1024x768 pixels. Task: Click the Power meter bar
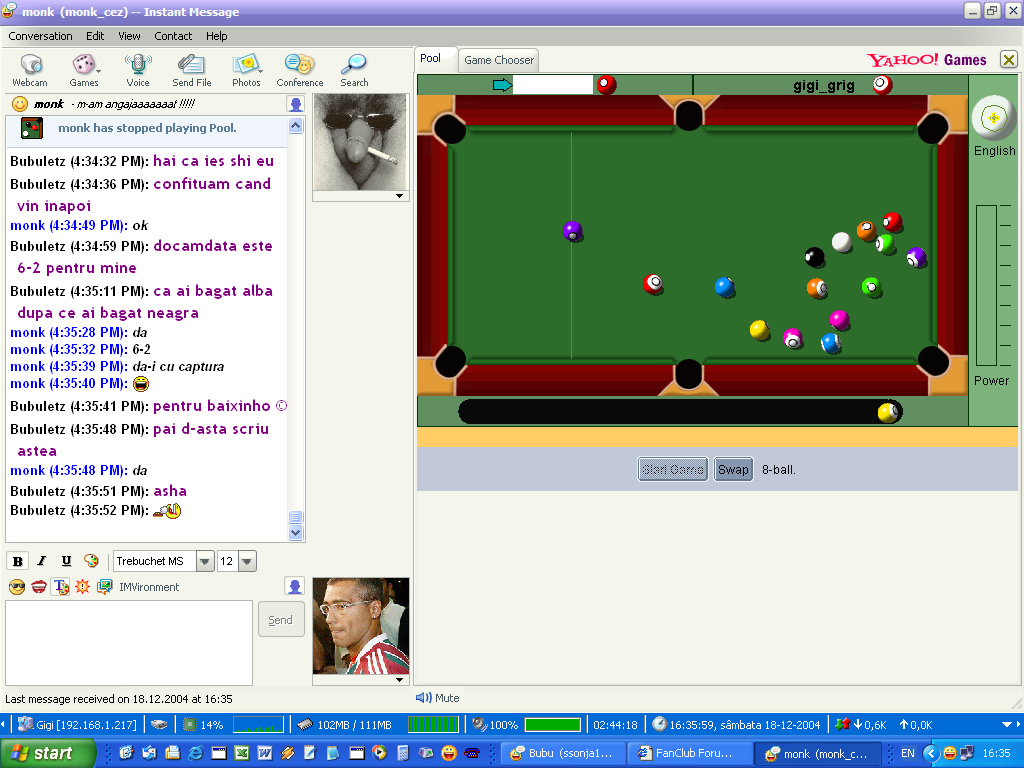[x=986, y=285]
